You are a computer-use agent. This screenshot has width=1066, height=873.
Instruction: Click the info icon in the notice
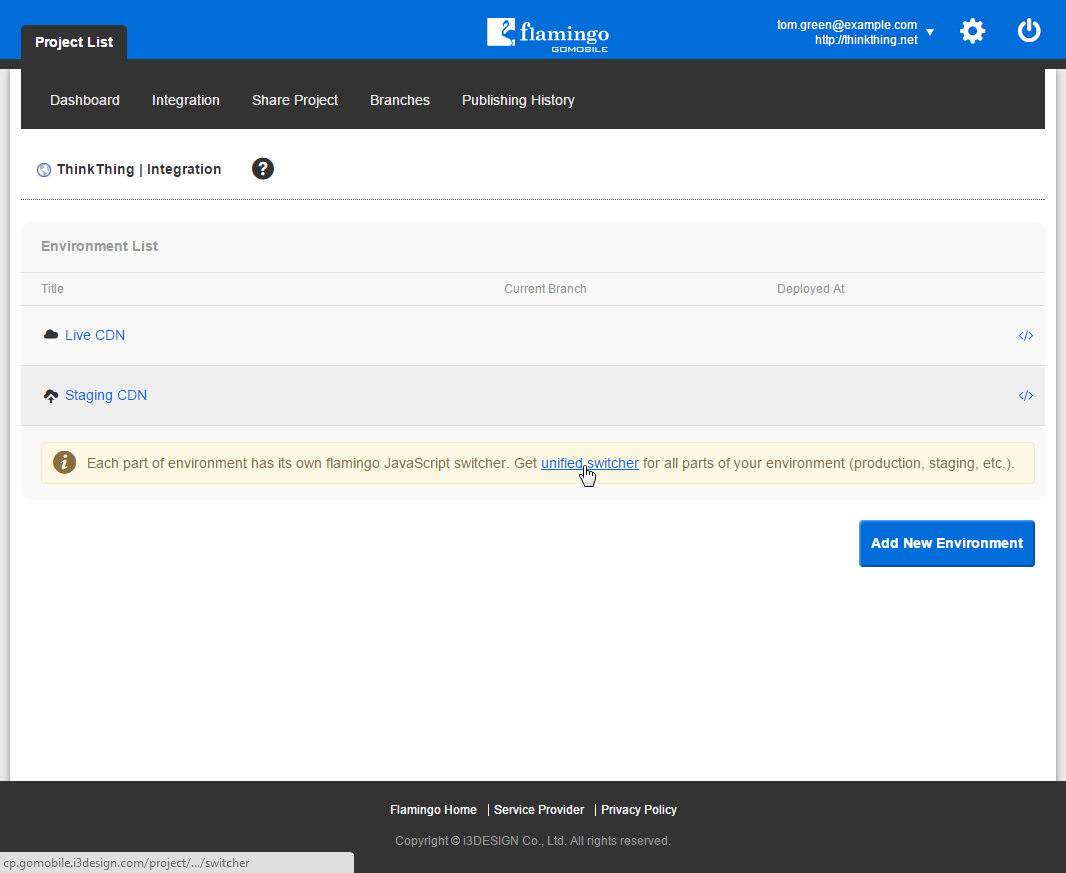[65, 462]
